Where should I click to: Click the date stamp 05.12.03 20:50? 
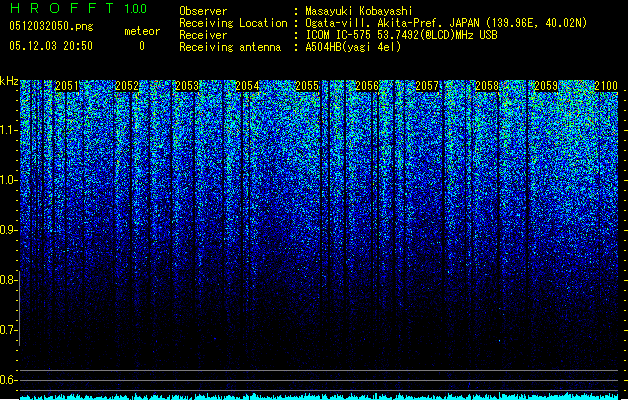pos(51,46)
